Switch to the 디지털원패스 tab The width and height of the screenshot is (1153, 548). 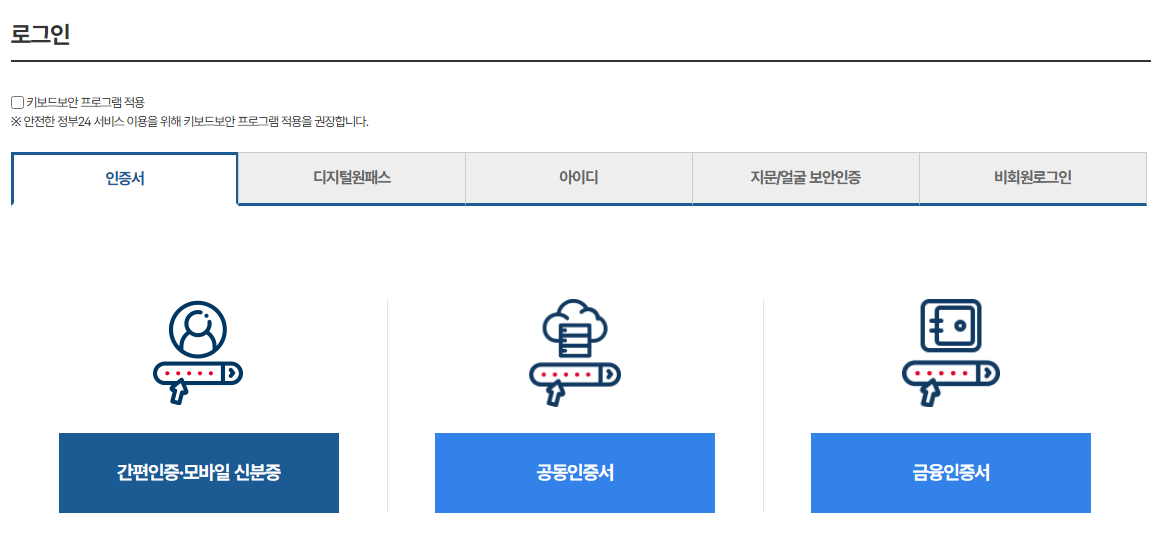click(352, 178)
